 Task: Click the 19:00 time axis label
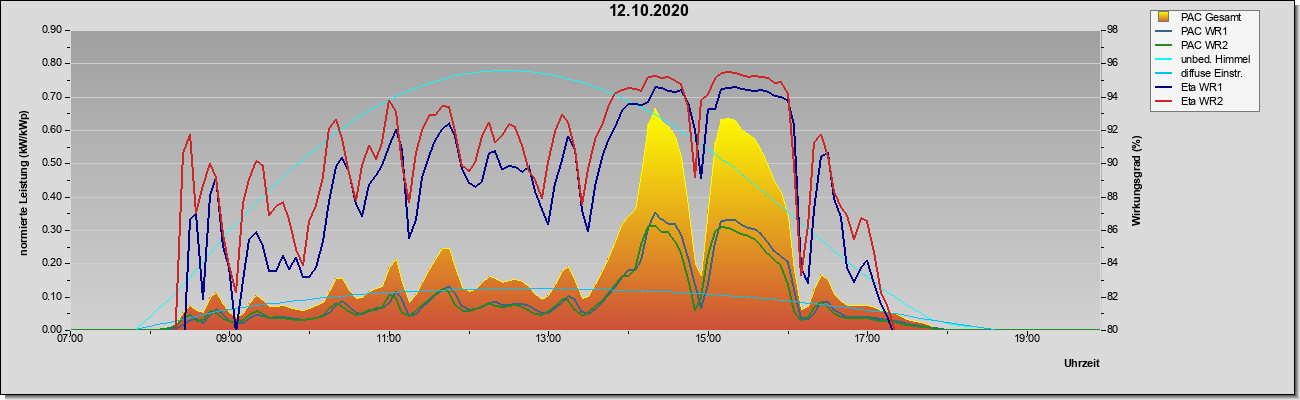(1027, 339)
